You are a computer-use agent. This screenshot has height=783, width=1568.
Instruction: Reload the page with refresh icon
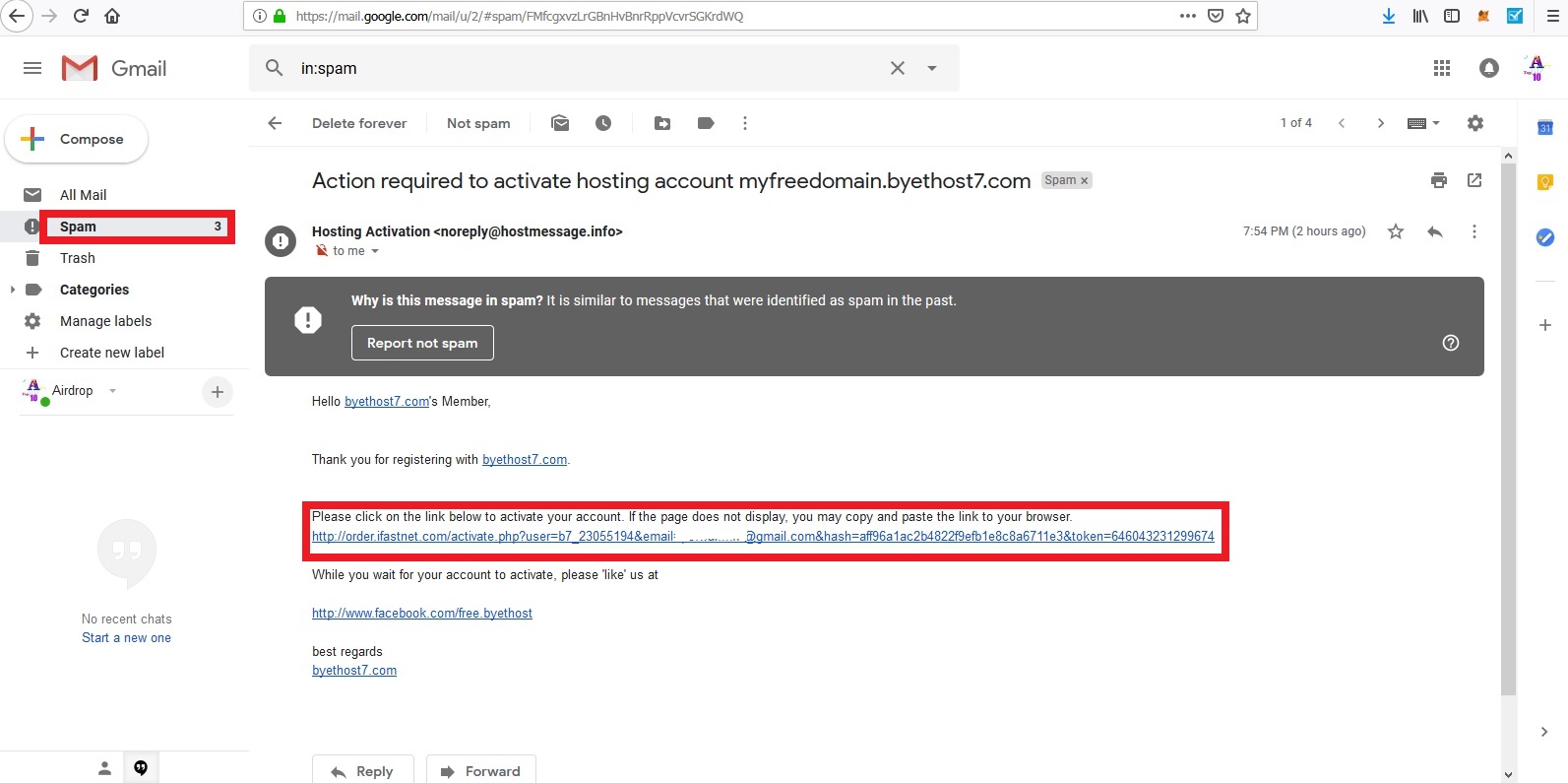click(81, 16)
